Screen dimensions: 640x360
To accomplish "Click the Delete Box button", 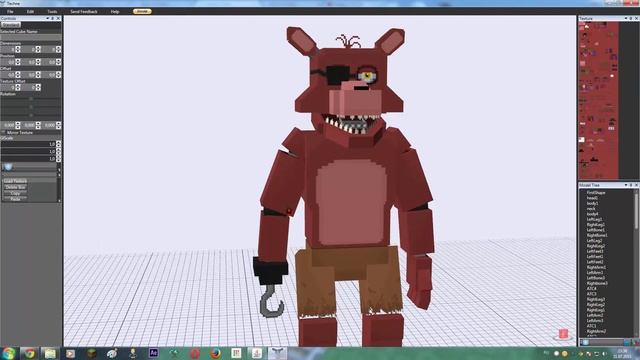I will [16, 187].
